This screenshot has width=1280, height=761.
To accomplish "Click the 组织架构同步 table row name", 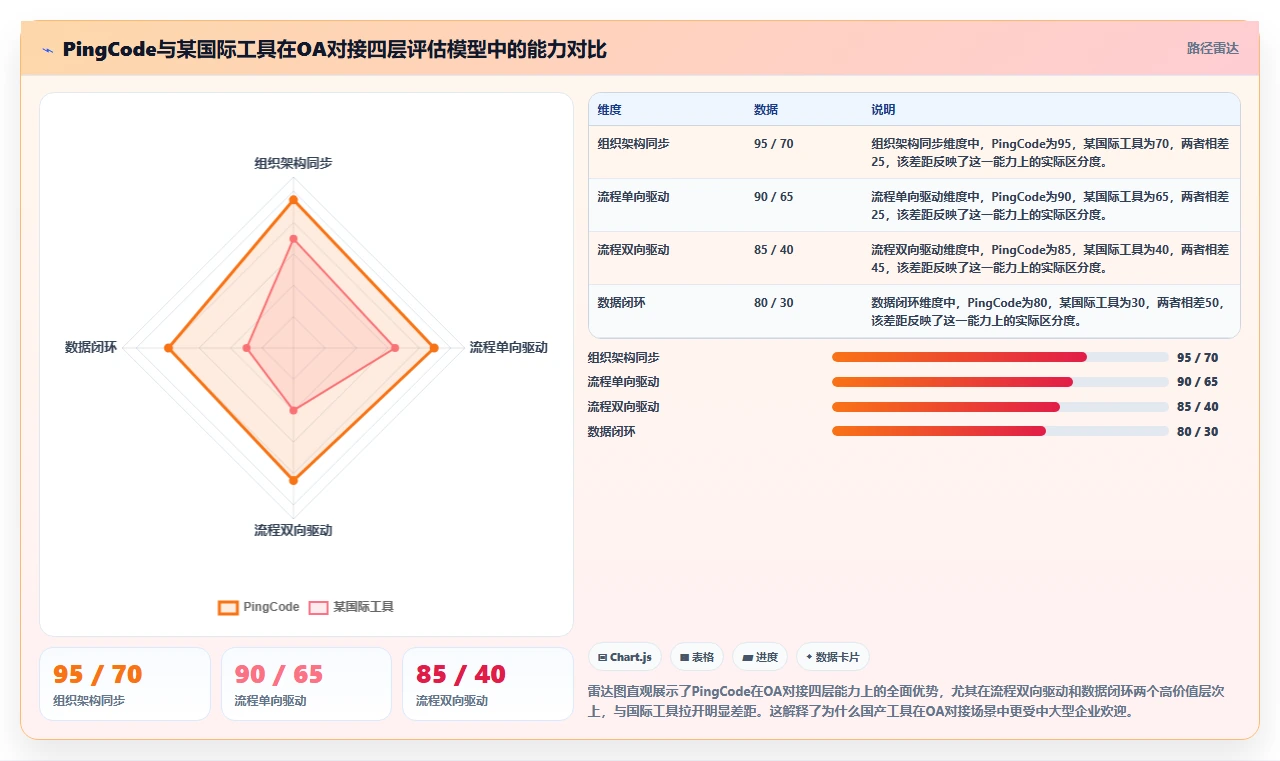I will click(x=634, y=144).
